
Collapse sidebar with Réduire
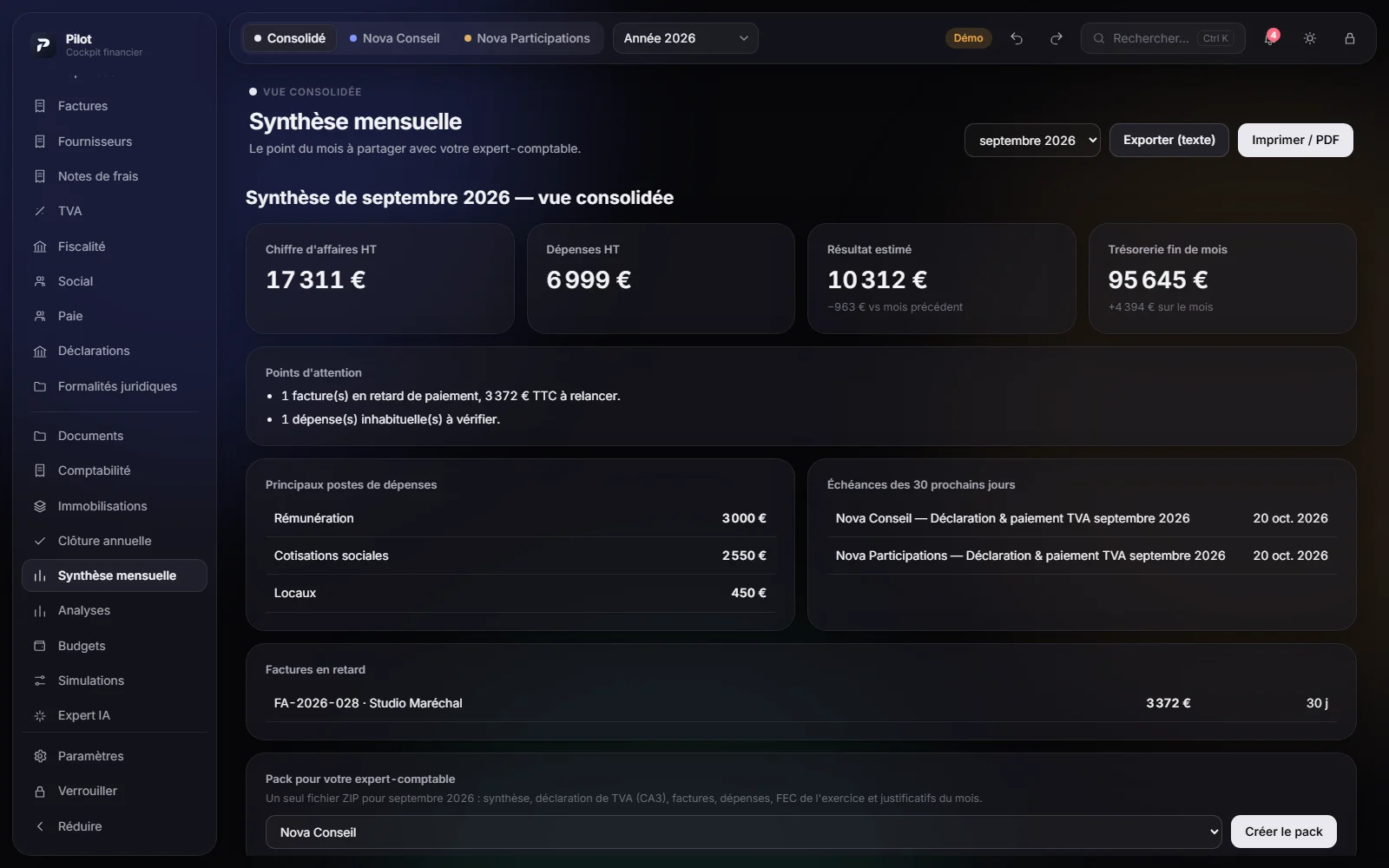(x=114, y=826)
